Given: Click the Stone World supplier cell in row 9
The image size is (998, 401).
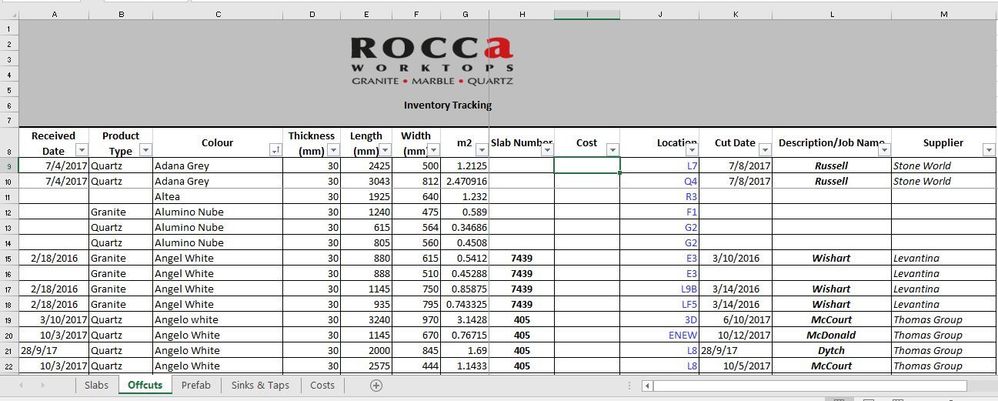Looking at the screenshot, I should tap(943, 166).
